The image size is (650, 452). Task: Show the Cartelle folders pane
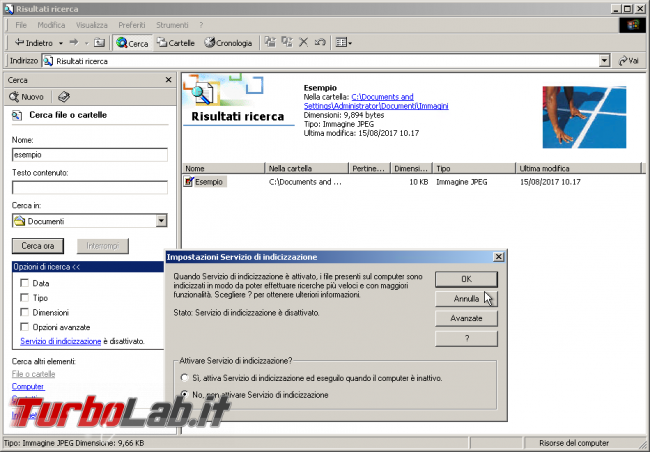tap(176, 43)
